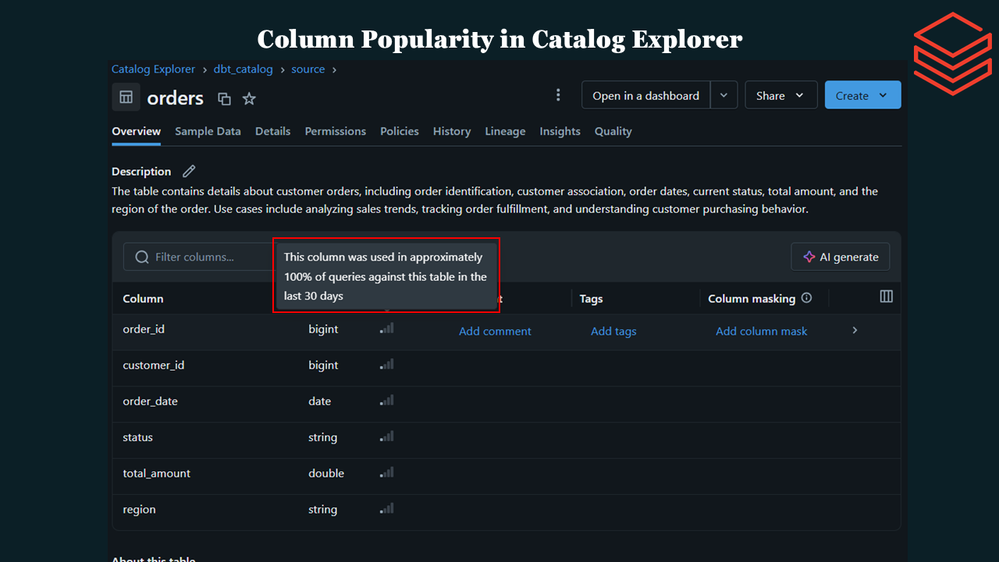Open the Quality tab
999x562 pixels.
point(613,131)
